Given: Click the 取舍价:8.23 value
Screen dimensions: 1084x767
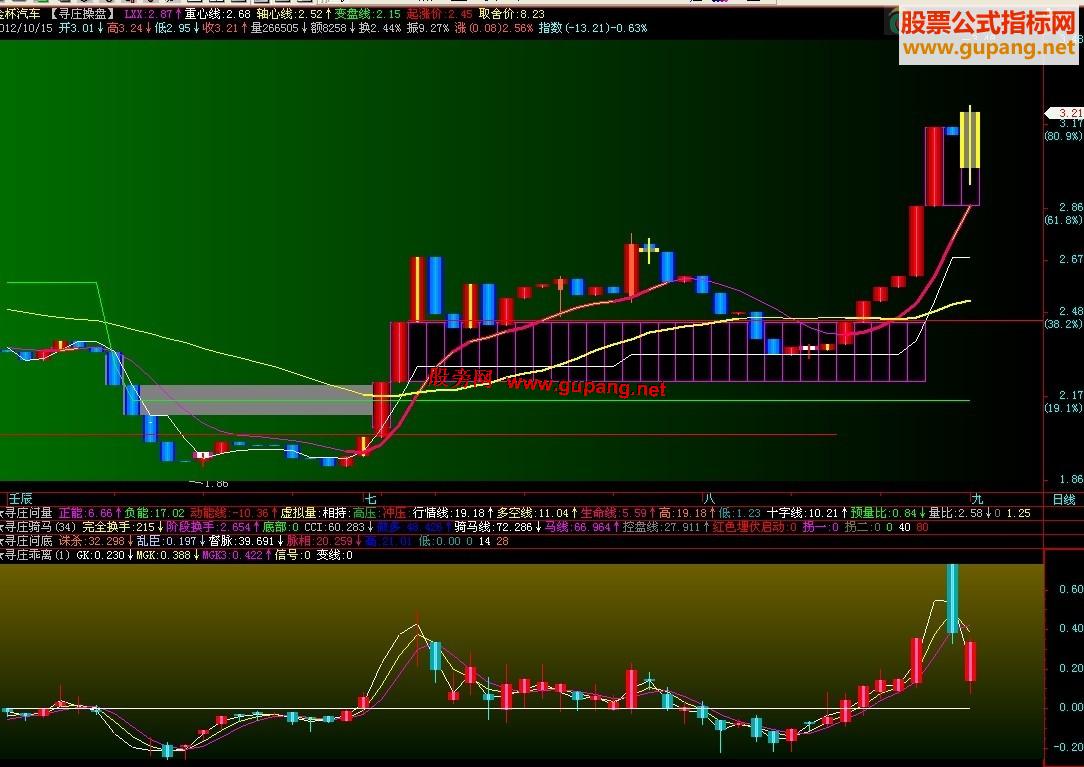Looking at the screenshot, I should coord(511,14).
